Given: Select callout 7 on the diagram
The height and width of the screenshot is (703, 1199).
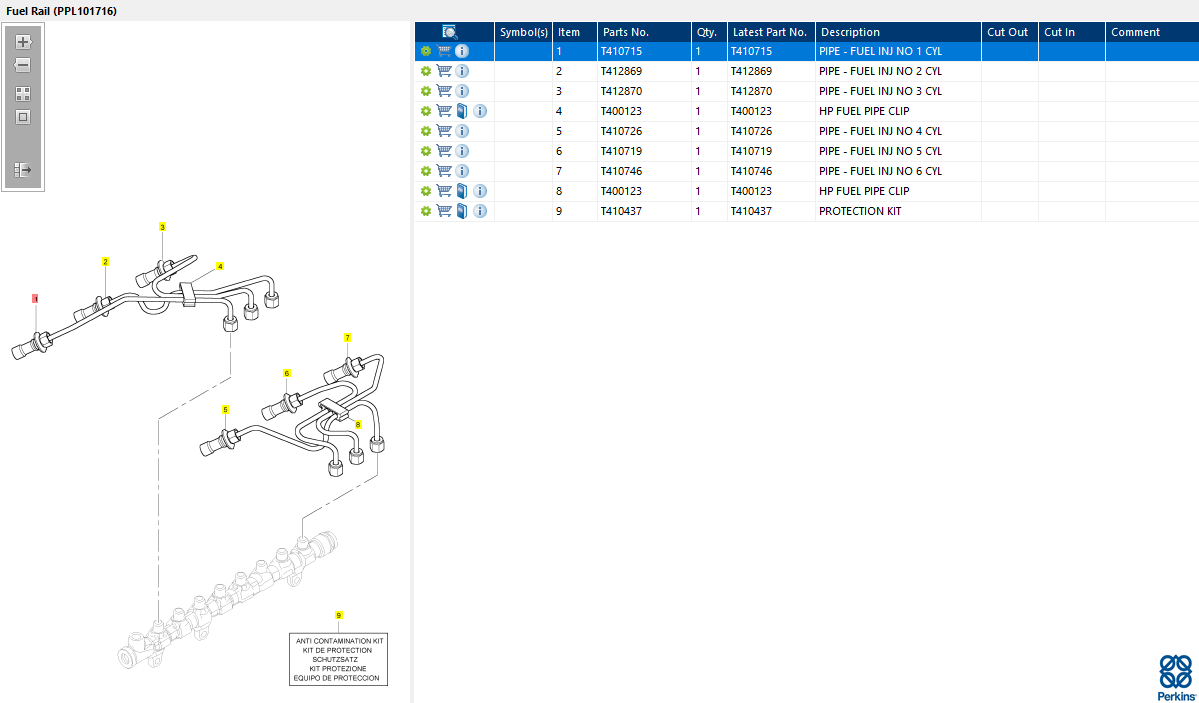Looking at the screenshot, I should 347,337.
